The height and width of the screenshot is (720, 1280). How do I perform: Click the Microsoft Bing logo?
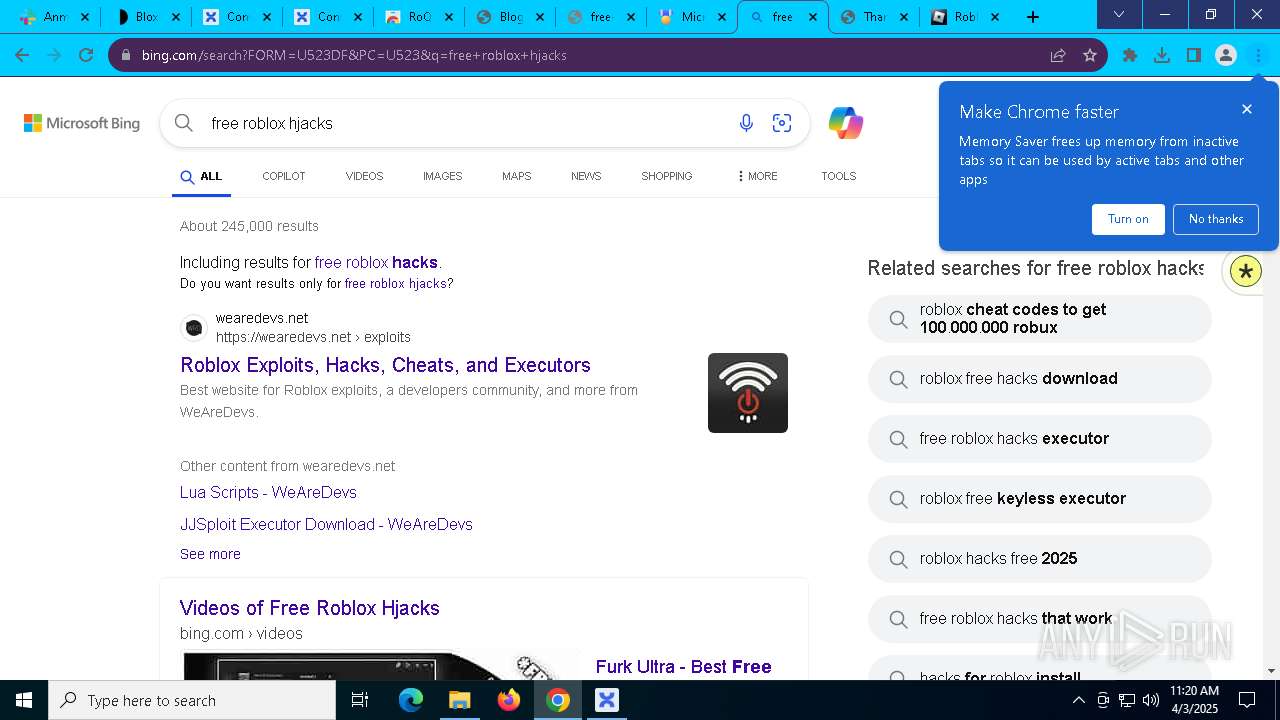[82, 123]
